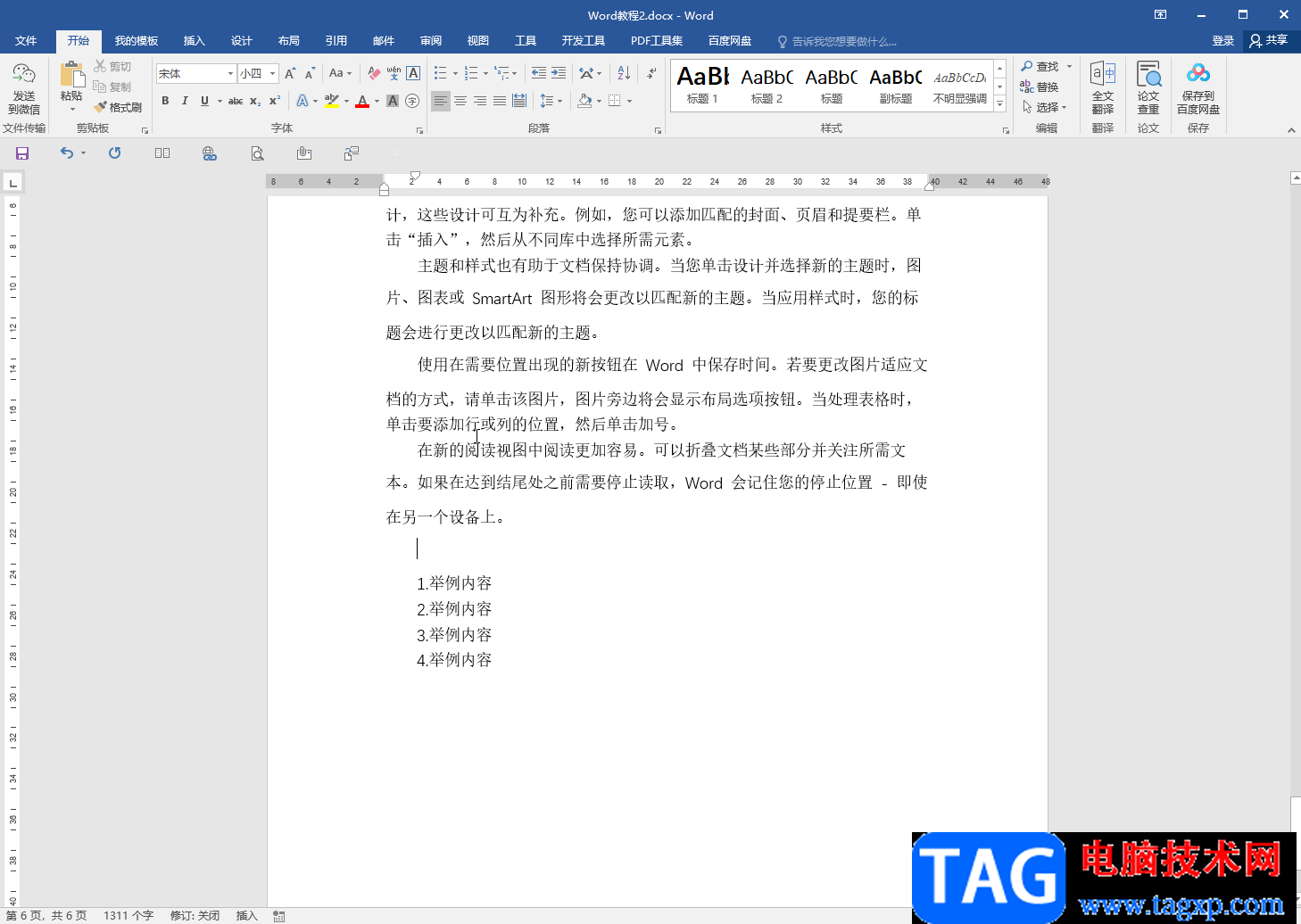Click the Cut (剪切) button
The height and width of the screenshot is (924, 1301).
(113, 67)
